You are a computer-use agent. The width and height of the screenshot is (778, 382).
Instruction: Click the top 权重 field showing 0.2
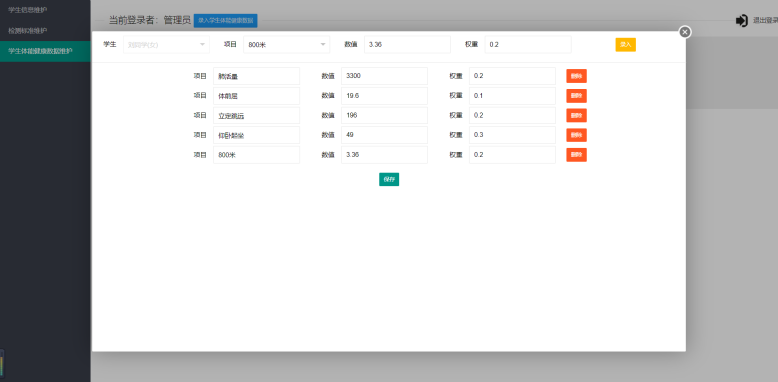point(528,45)
